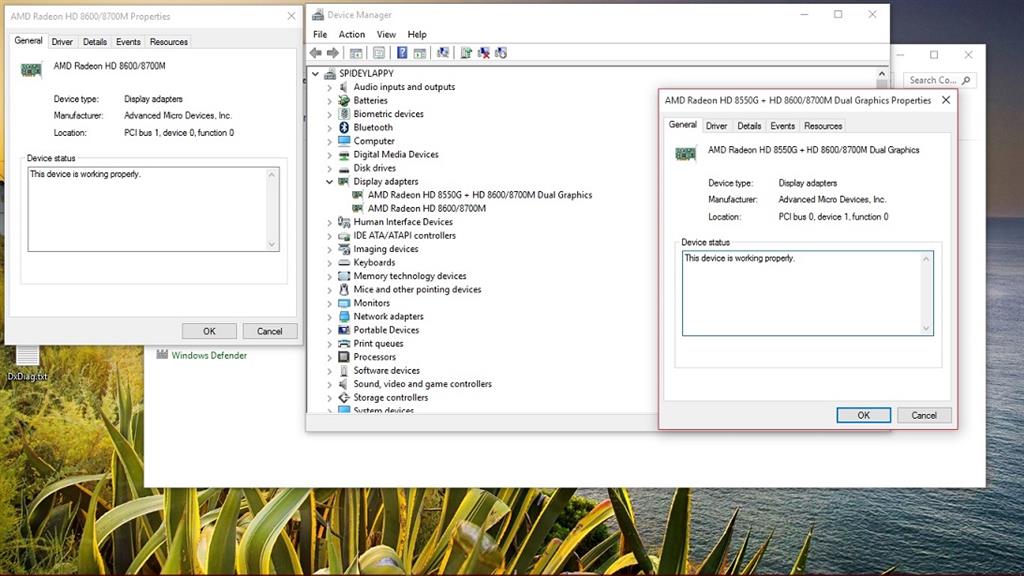The image size is (1024, 576).
Task: Open the Windows Defender link
Action: tap(209, 355)
